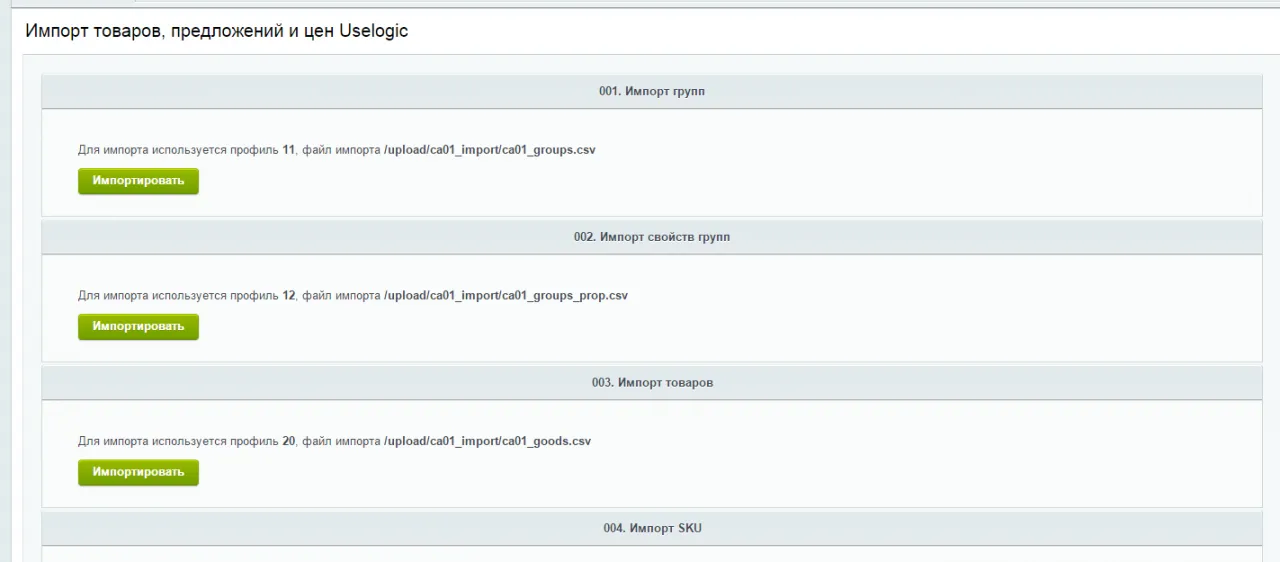
Task: Click the ca01_groups.csv file path
Action: [490, 150]
